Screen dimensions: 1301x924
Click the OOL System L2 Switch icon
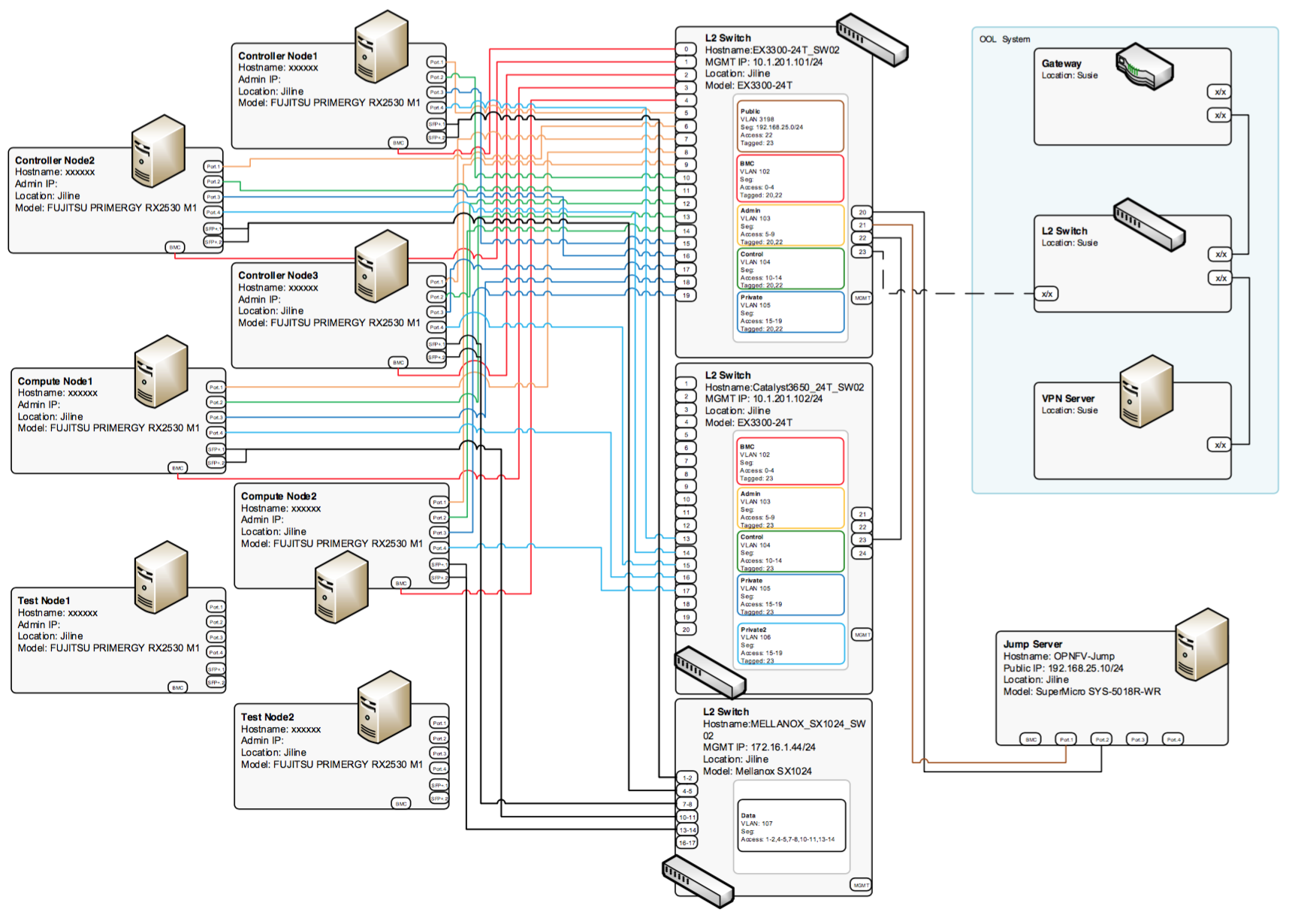pos(1149,224)
